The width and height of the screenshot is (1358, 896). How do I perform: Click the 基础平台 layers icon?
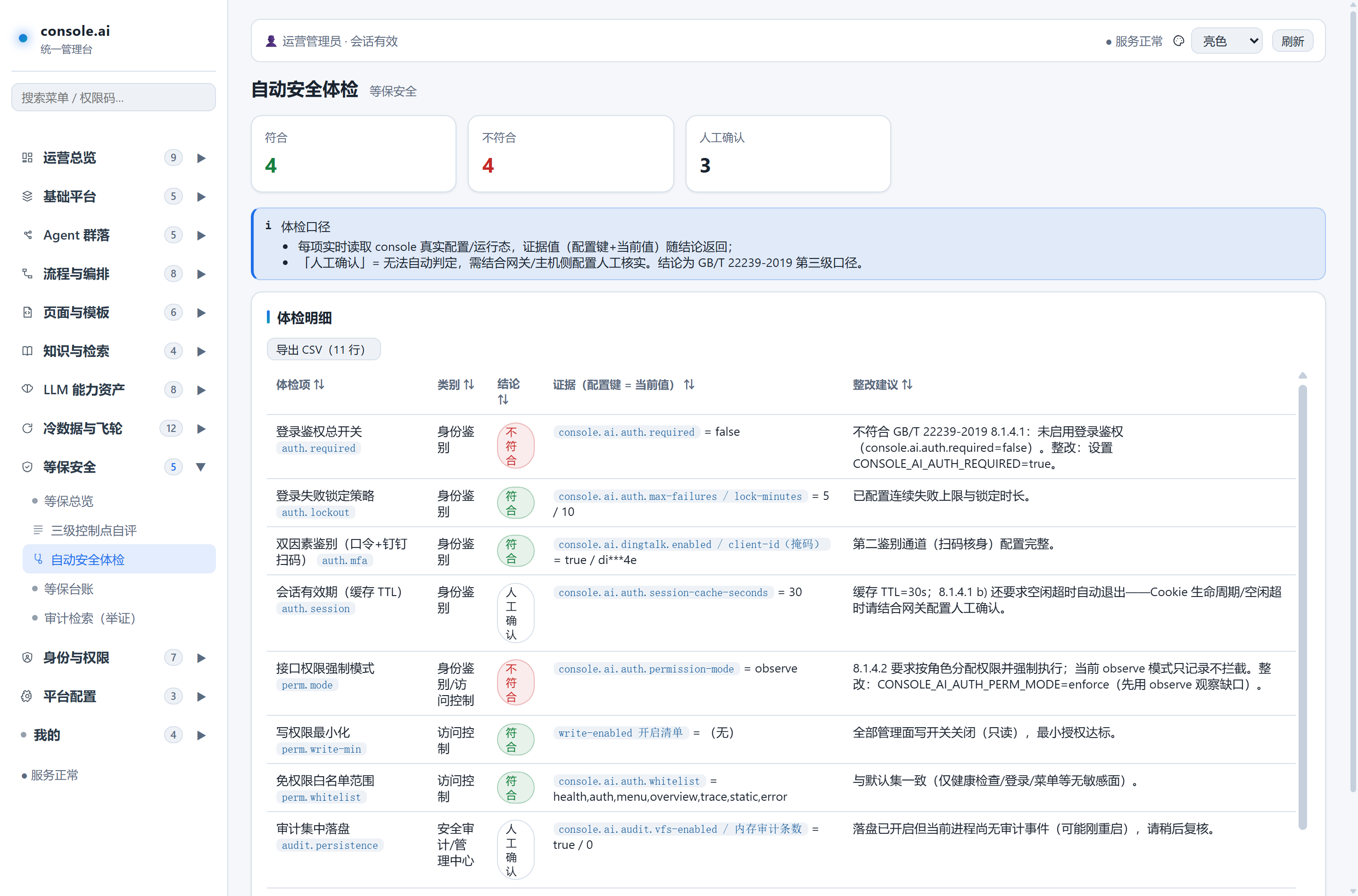[27, 197]
